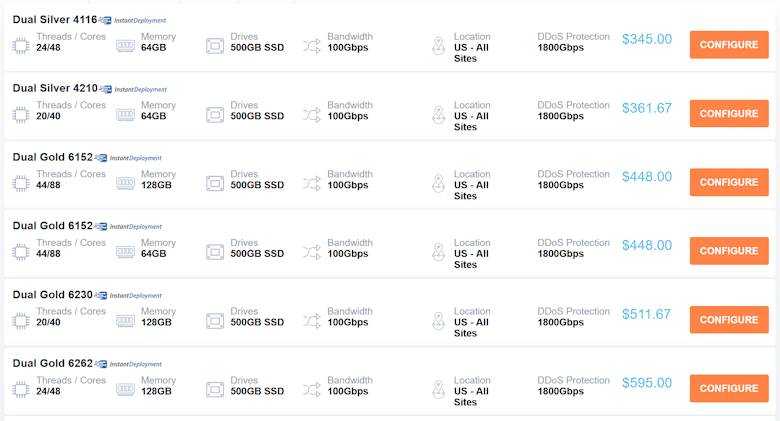Click the location pin icon in Dual Silver 4116 row
Viewport: 780px width, 421px height.
tap(438, 46)
